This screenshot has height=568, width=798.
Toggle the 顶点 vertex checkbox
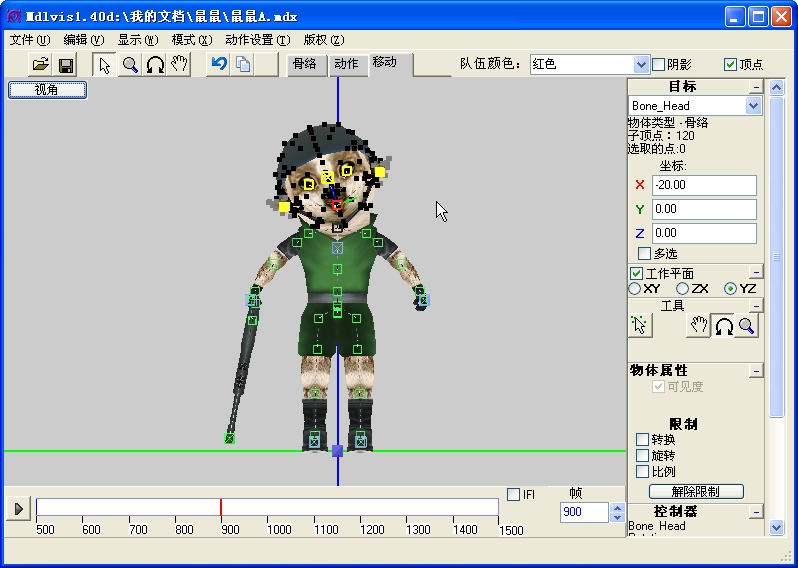tap(730, 64)
